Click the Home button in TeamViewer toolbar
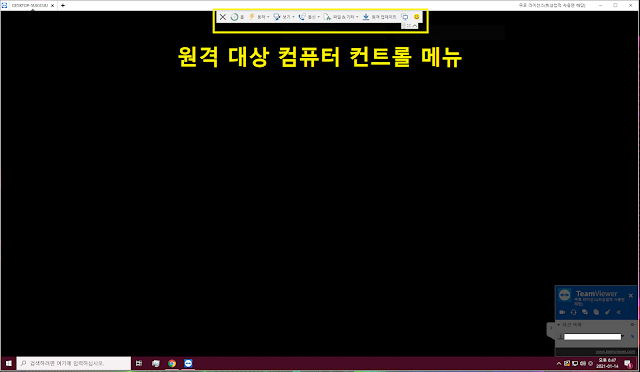640x372 pixels. (237, 17)
